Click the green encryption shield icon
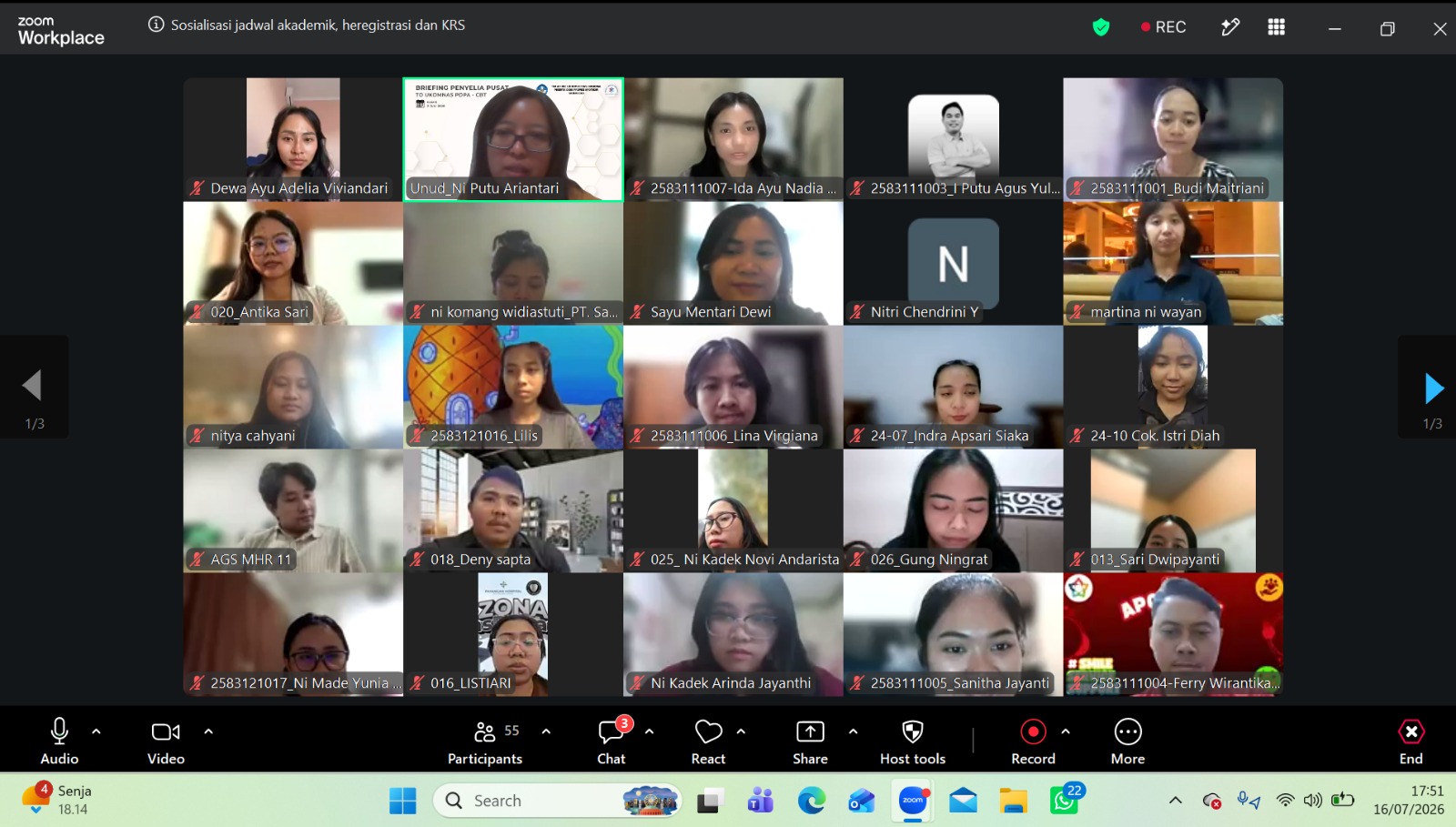 tap(1101, 27)
